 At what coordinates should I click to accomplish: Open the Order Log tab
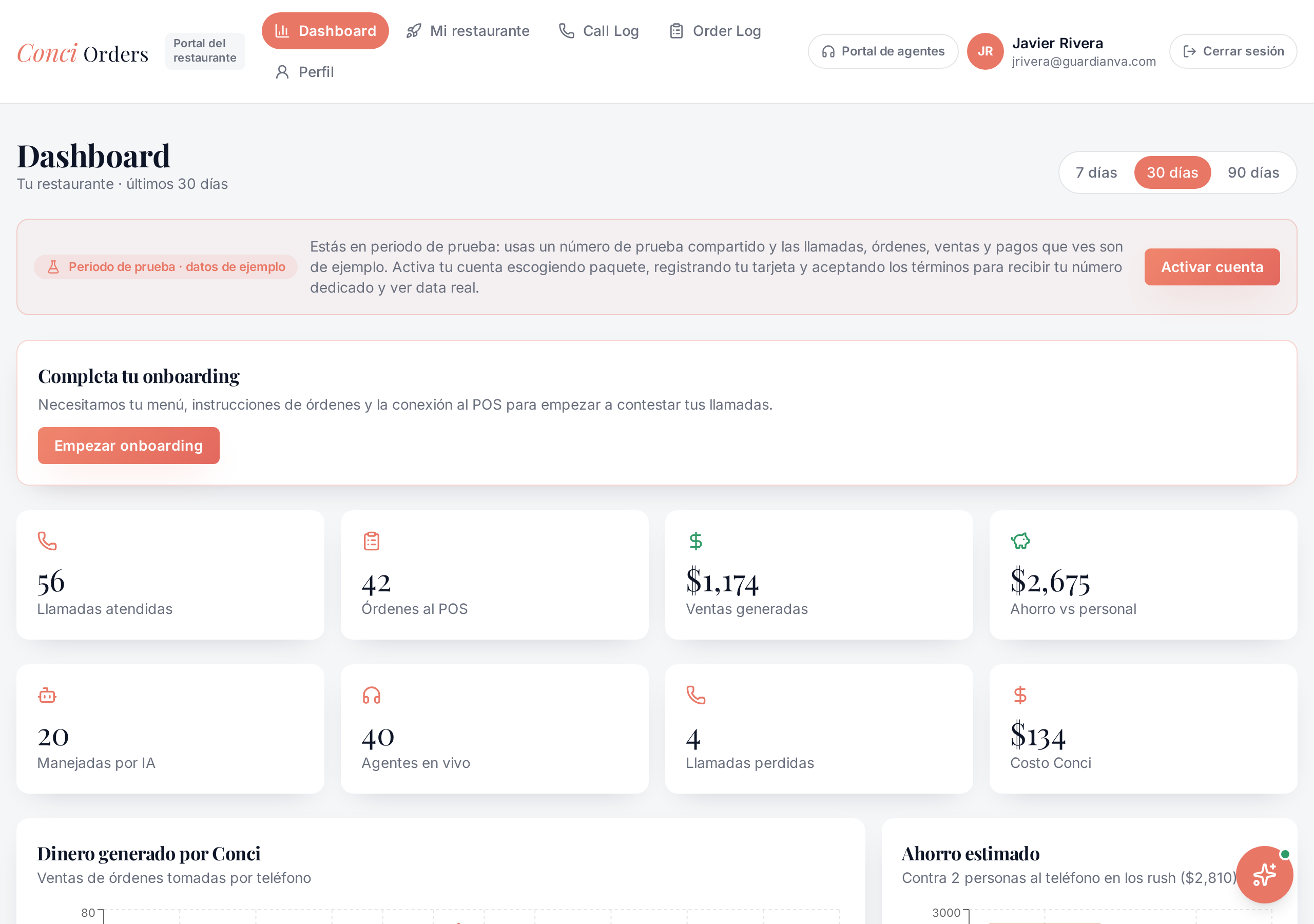(715, 31)
